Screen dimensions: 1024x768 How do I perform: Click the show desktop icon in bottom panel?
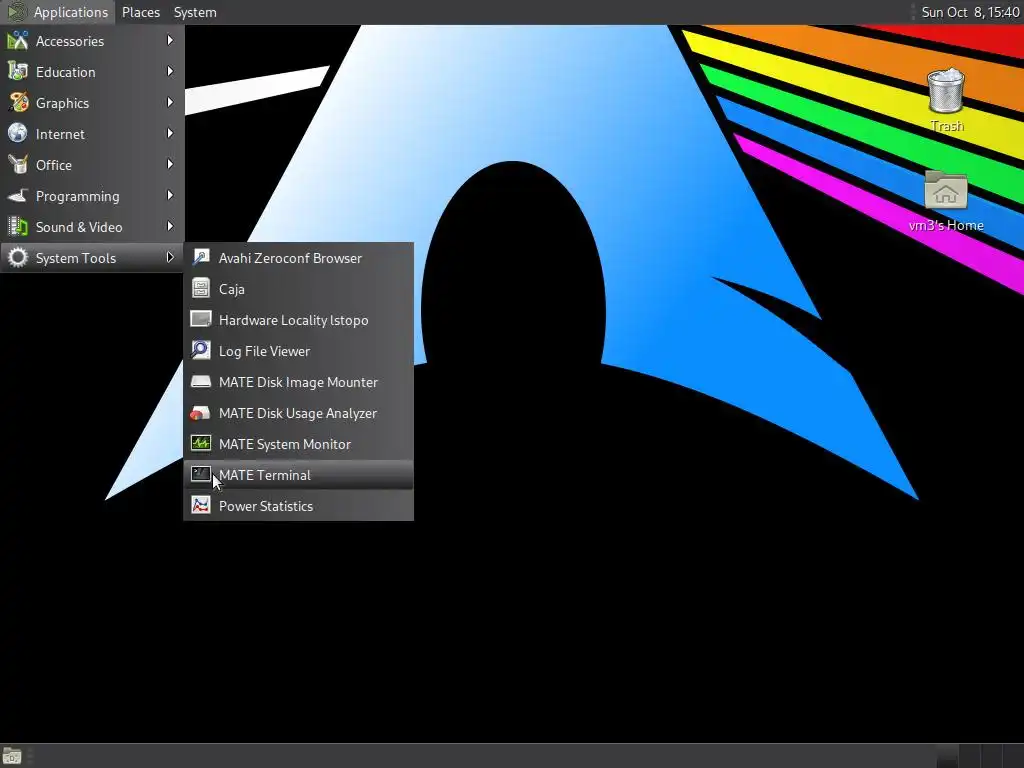click(x=12, y=756)
